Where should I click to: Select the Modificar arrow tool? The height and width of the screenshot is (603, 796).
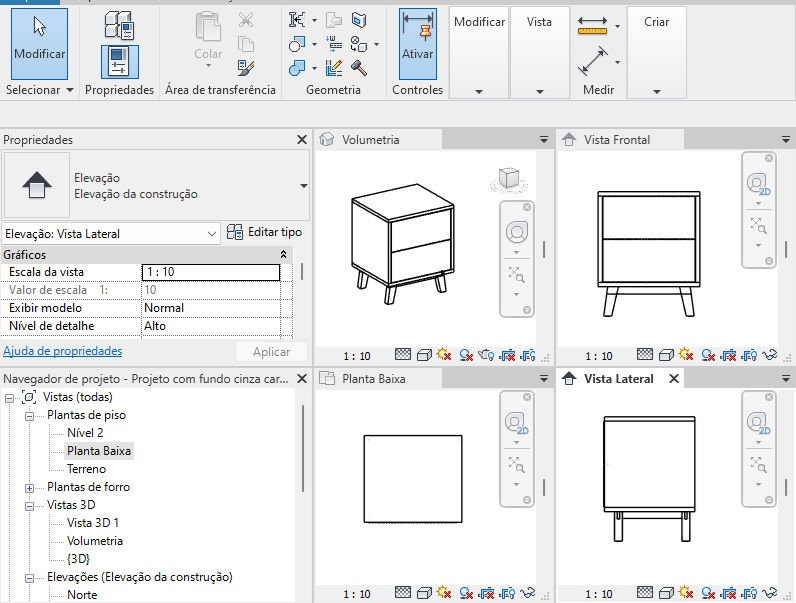point(39,44)
